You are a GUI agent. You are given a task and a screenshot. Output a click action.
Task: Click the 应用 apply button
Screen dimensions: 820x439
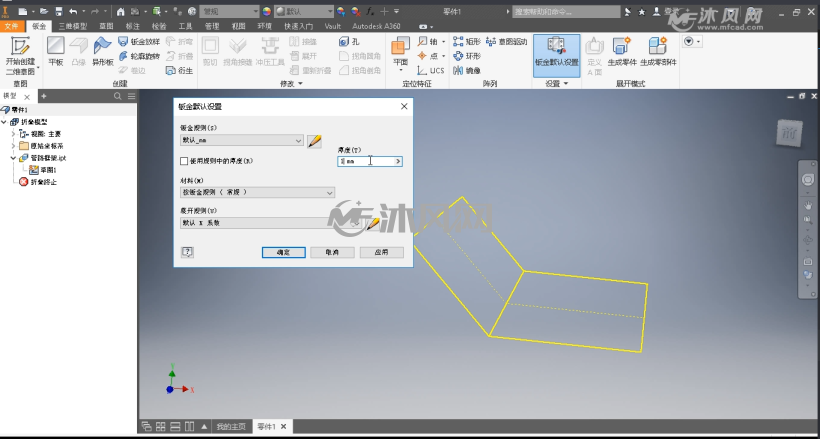[x=382, y=252]
